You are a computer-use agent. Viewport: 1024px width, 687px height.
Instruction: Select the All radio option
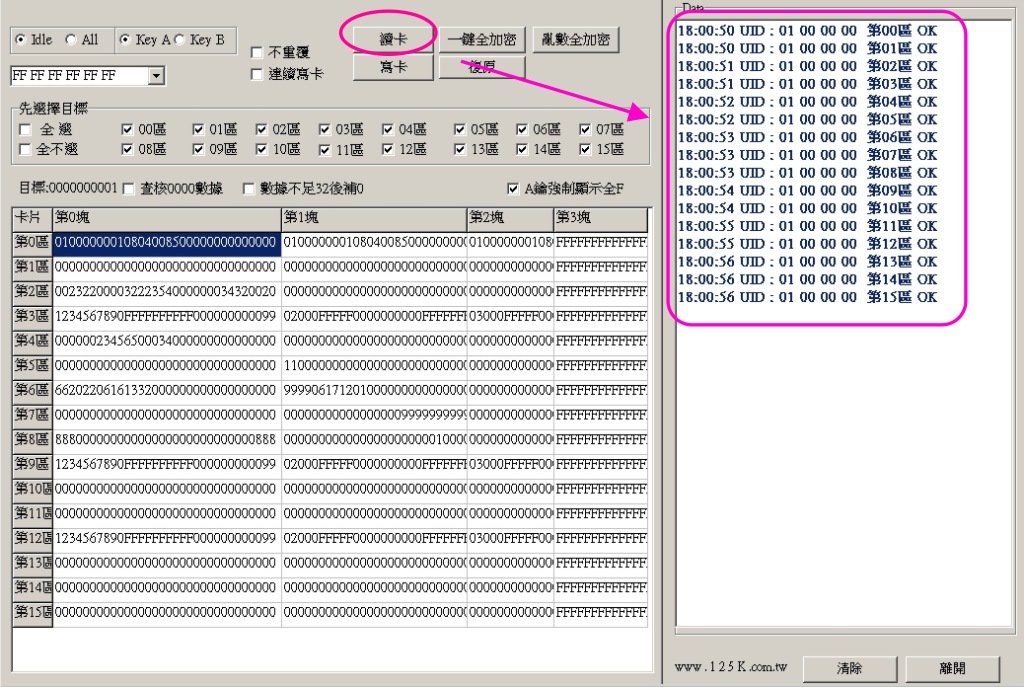point(71,40)
